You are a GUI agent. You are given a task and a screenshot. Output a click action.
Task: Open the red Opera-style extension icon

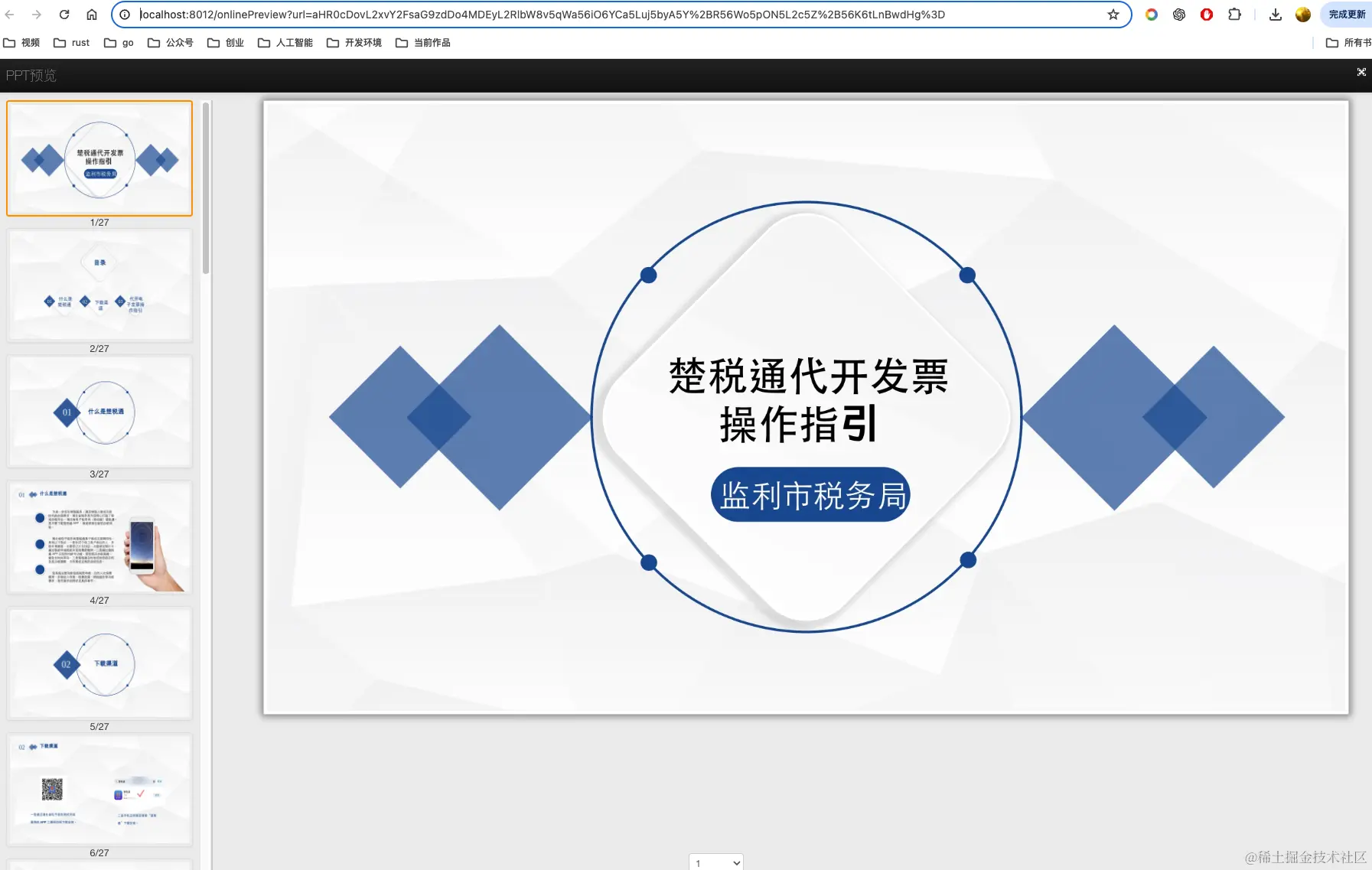pyautogui.click(x=1207, y=15)
